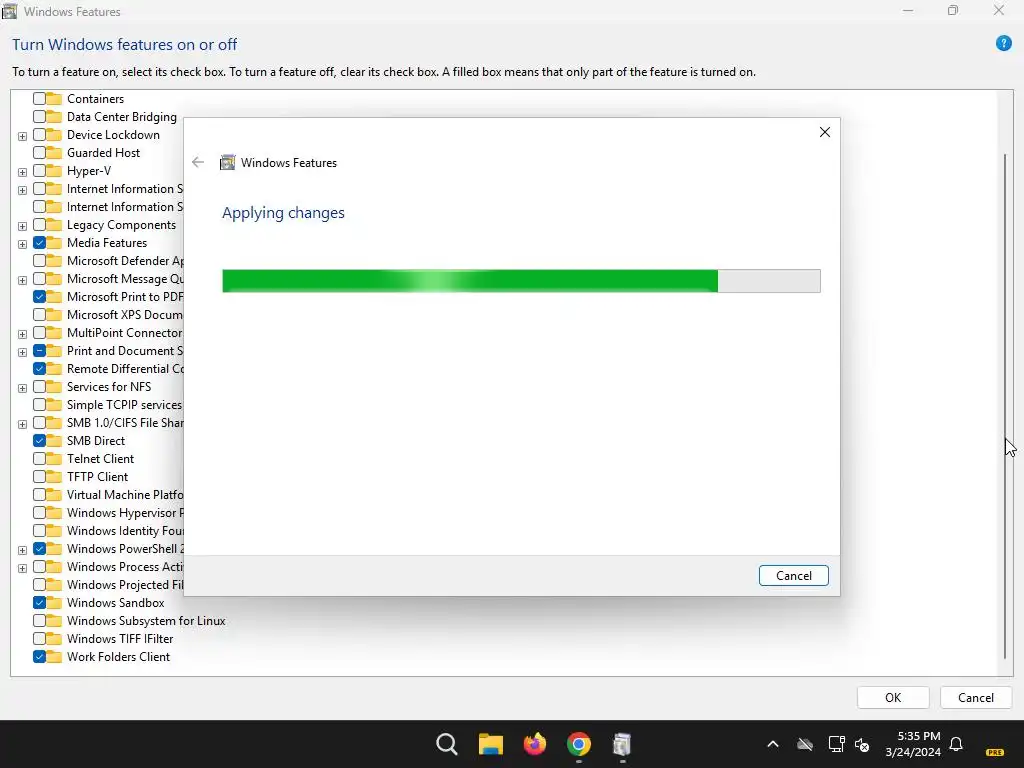The height and width of the screenshot is (768, 1024).
Task: Click the Applying changes heading
Action: (x=283, y=213)
